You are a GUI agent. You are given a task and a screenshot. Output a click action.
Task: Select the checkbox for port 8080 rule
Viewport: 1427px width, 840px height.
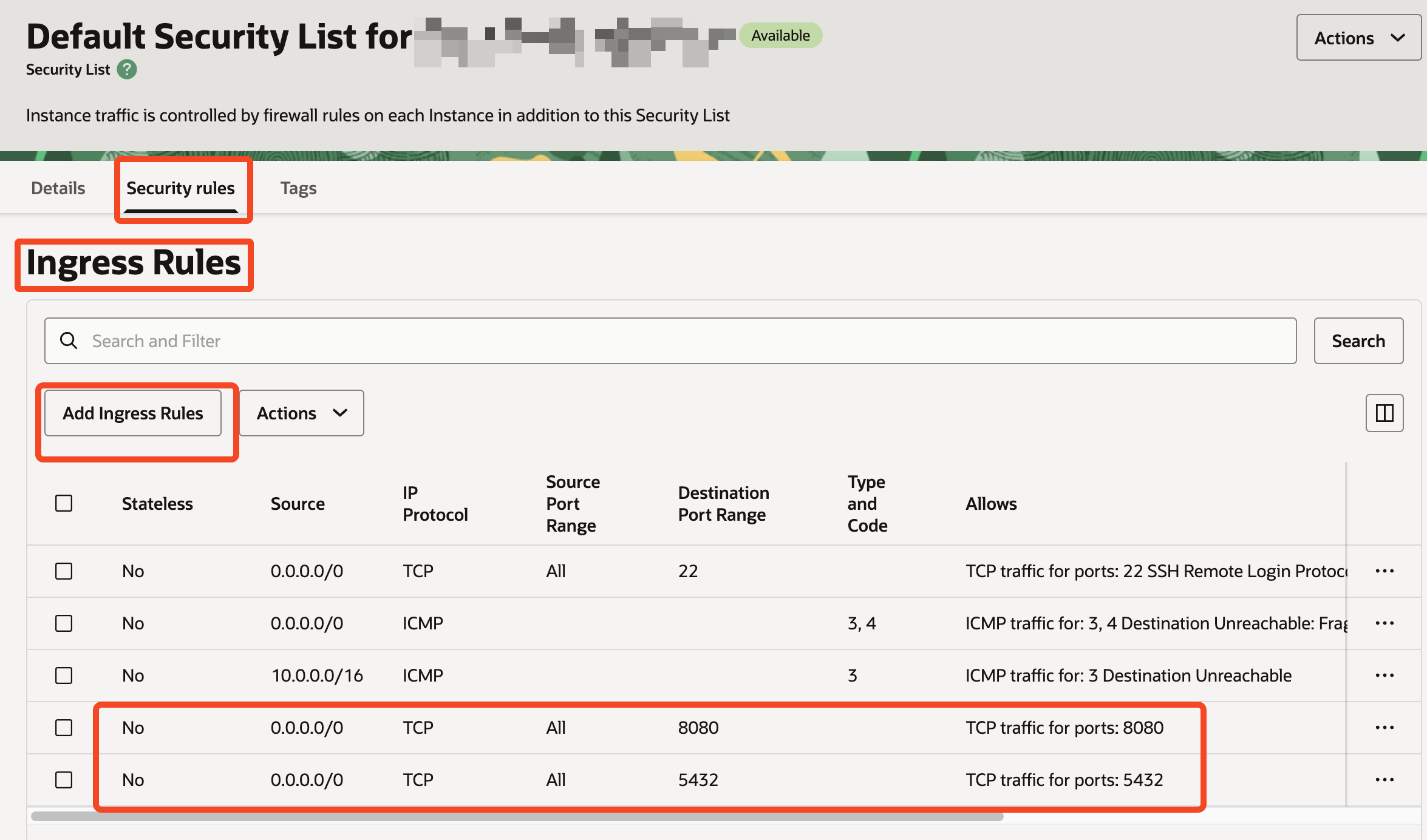[x=64, y=728]
